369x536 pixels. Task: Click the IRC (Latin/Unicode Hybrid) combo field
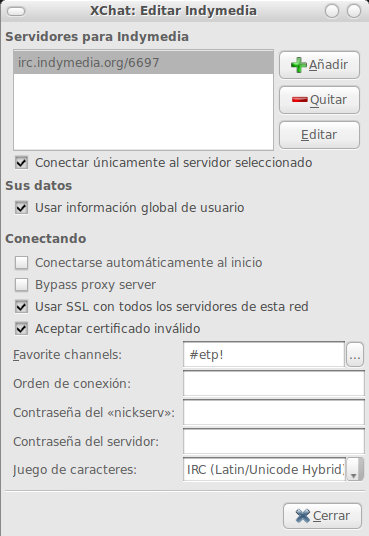click(265, 469)
